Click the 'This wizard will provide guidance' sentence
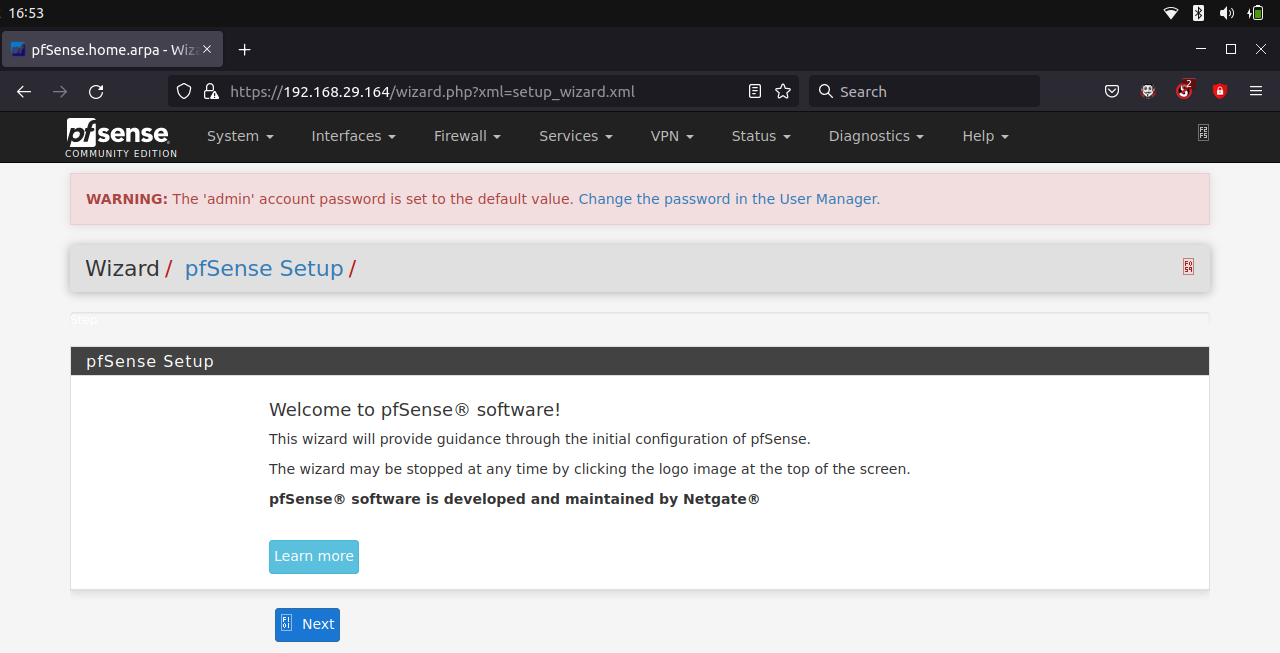 pos(540,439)
